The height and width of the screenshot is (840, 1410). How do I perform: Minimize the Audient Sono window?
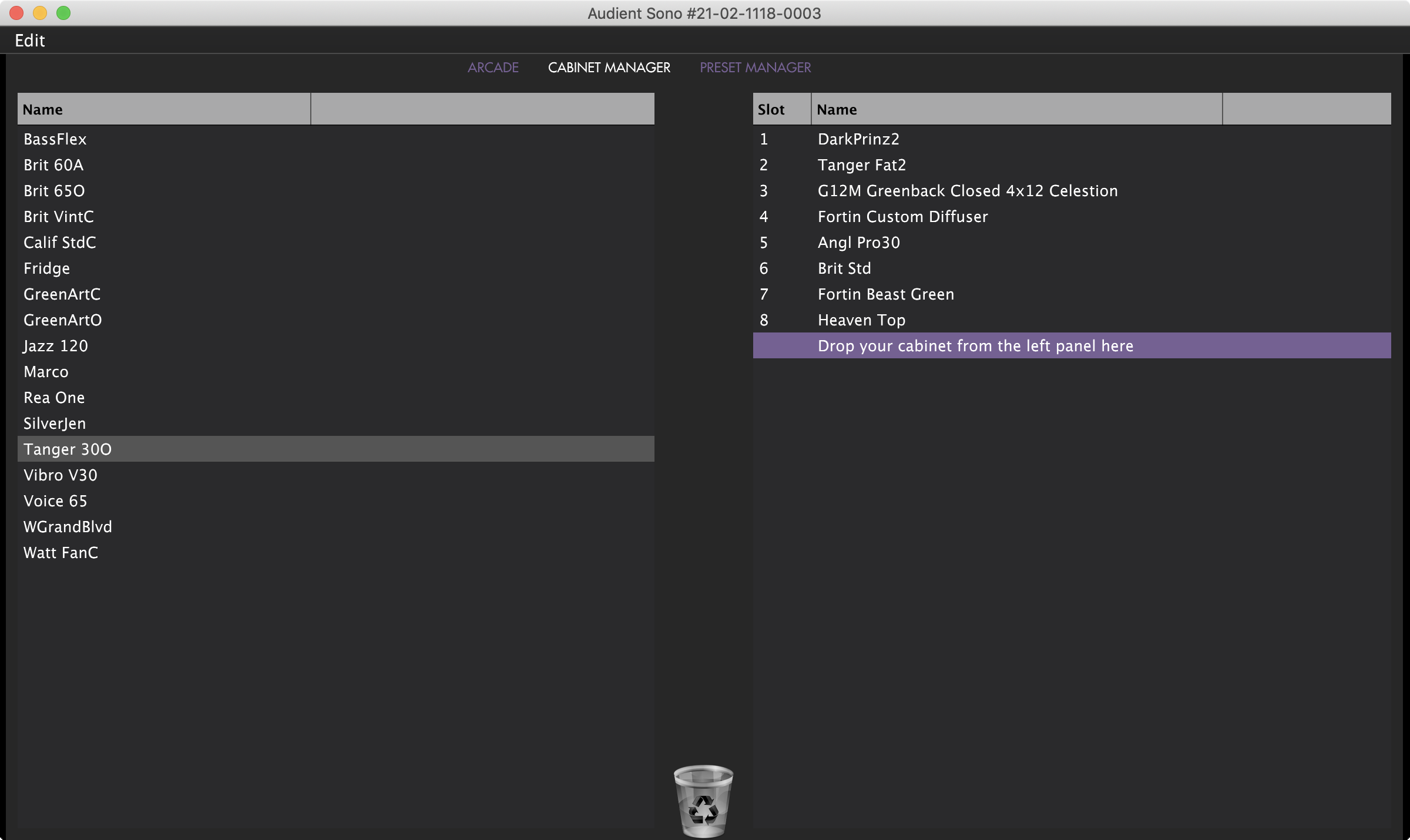(40, 13)
